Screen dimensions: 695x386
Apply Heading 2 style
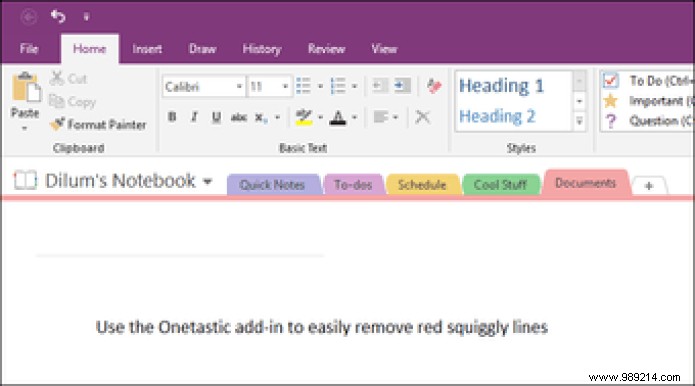coord(497,117)
